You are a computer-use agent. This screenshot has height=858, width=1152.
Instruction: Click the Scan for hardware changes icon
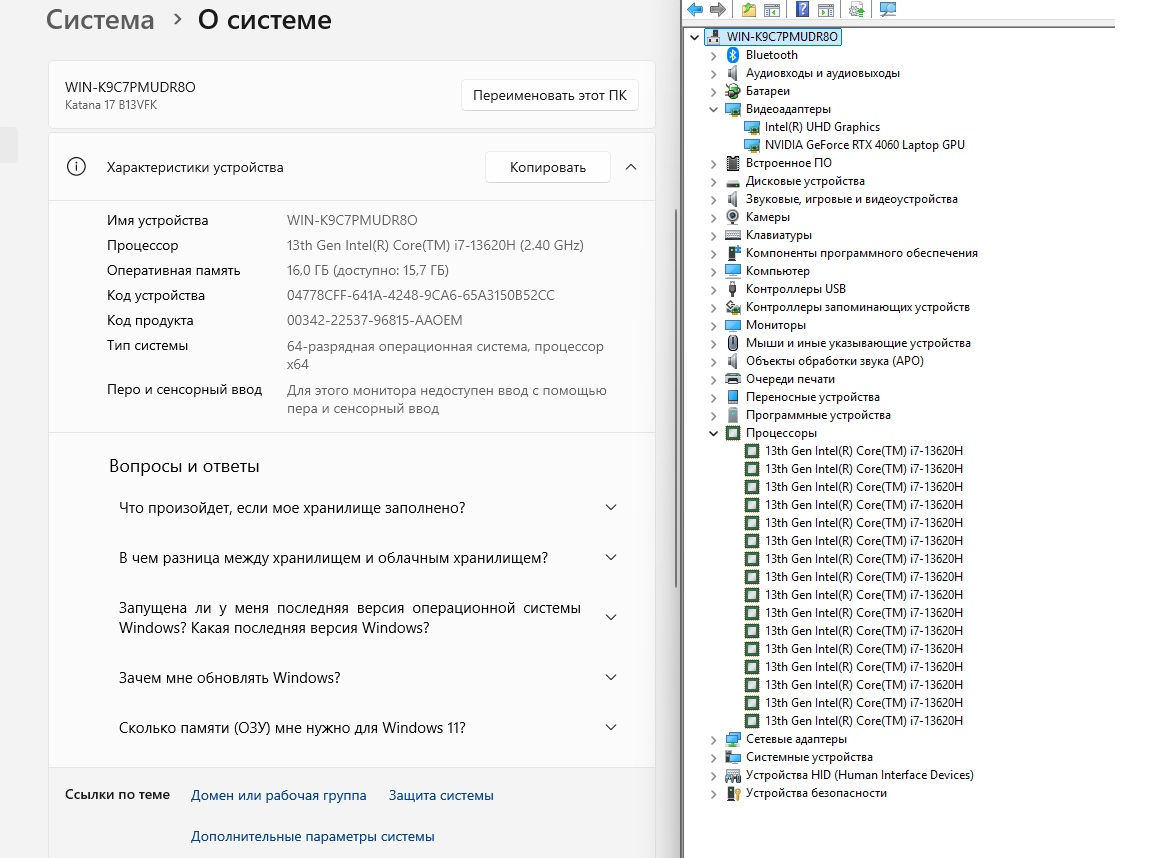887,10
